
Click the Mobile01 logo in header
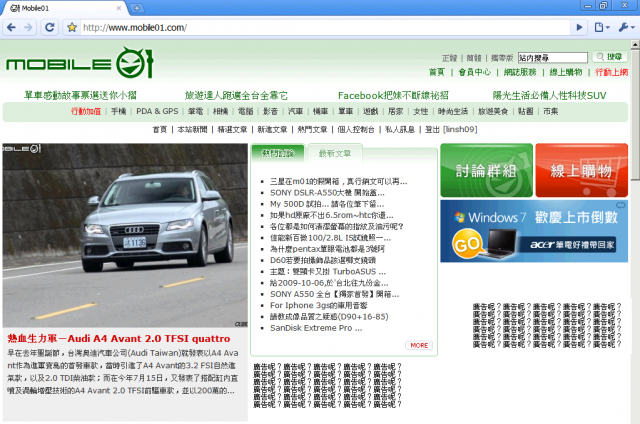pyautogui.click(x=80, y=63)
